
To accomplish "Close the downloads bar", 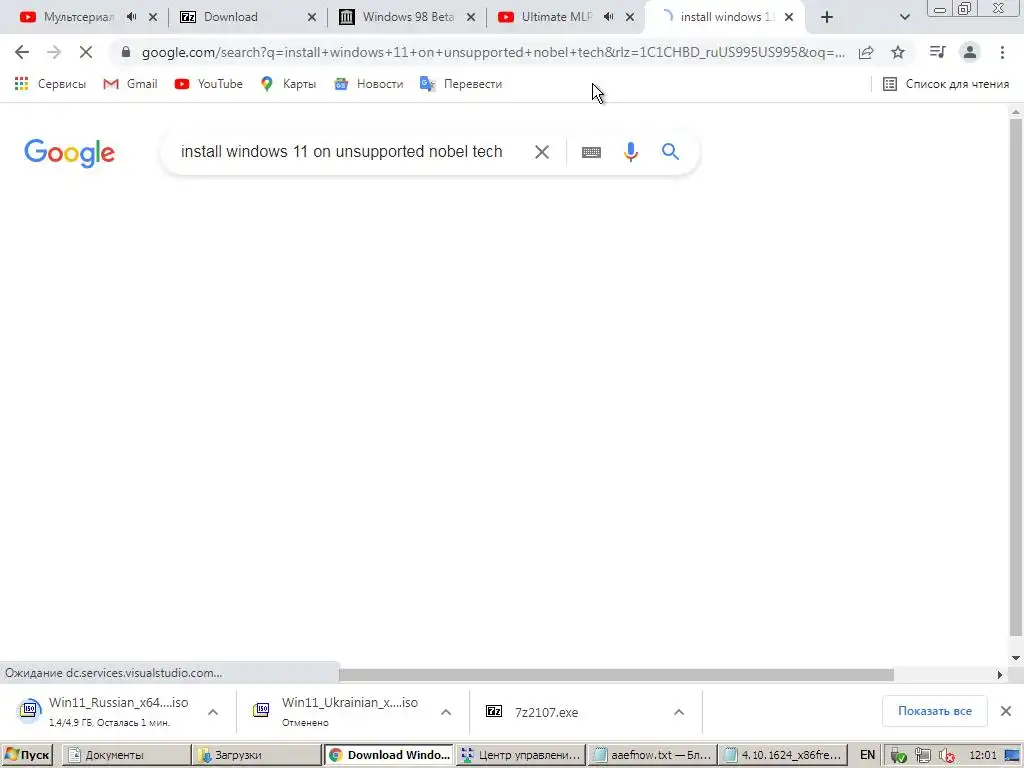I will tap(1006, 711).
